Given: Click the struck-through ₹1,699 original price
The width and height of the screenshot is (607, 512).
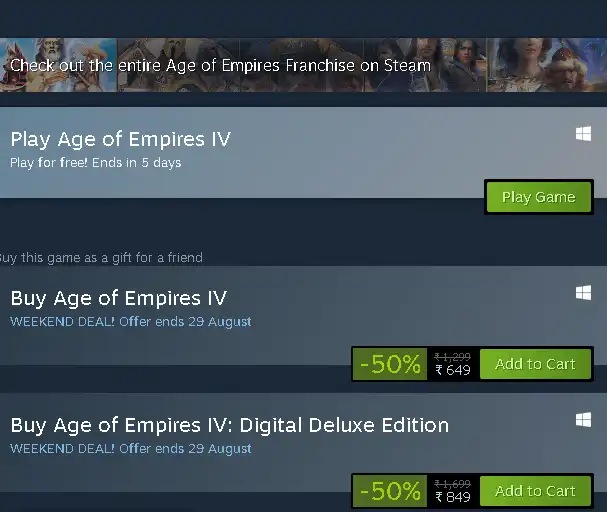Looking at the screenshot, I should point(453,483).
